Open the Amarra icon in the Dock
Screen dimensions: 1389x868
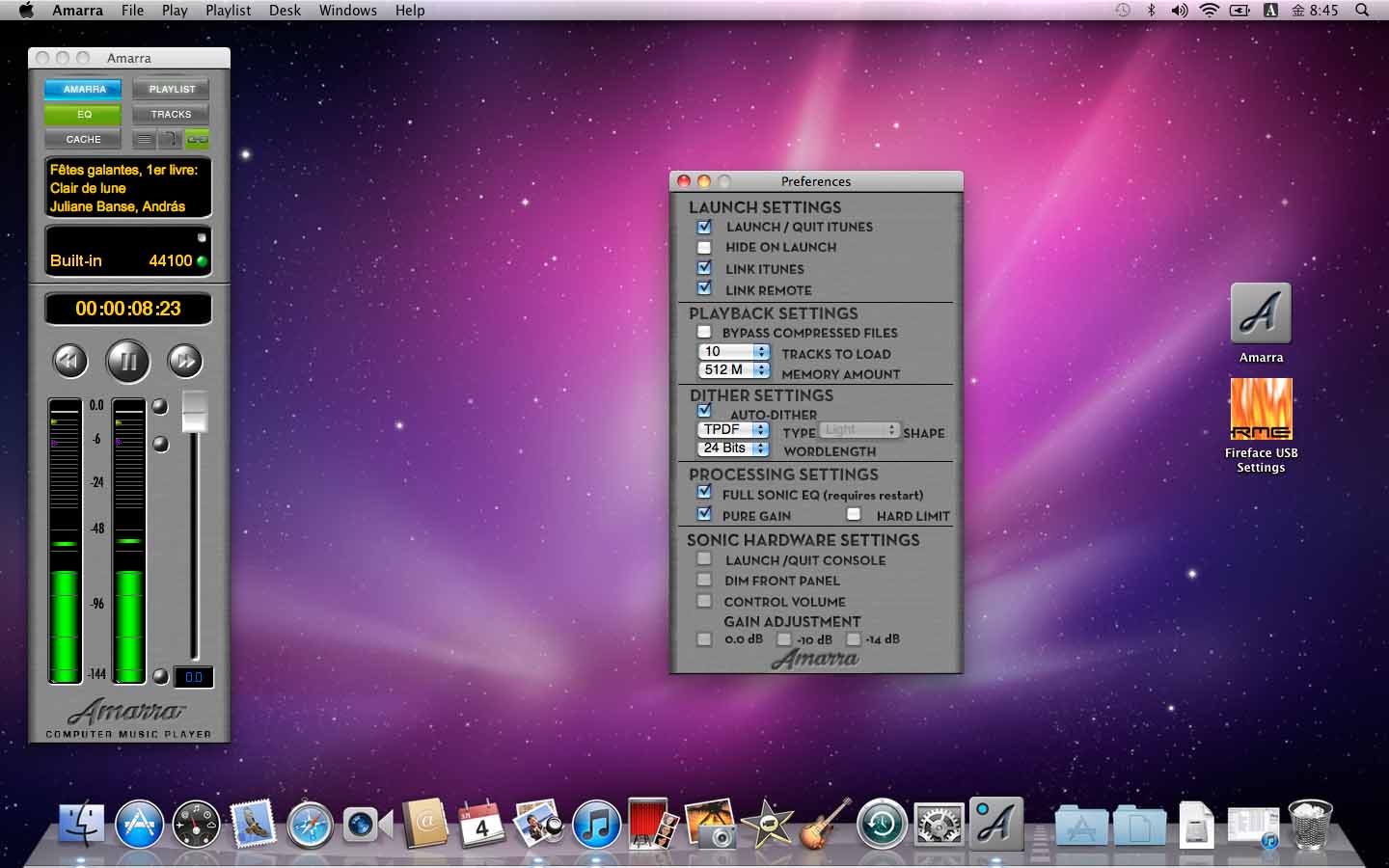coord(995,823)
